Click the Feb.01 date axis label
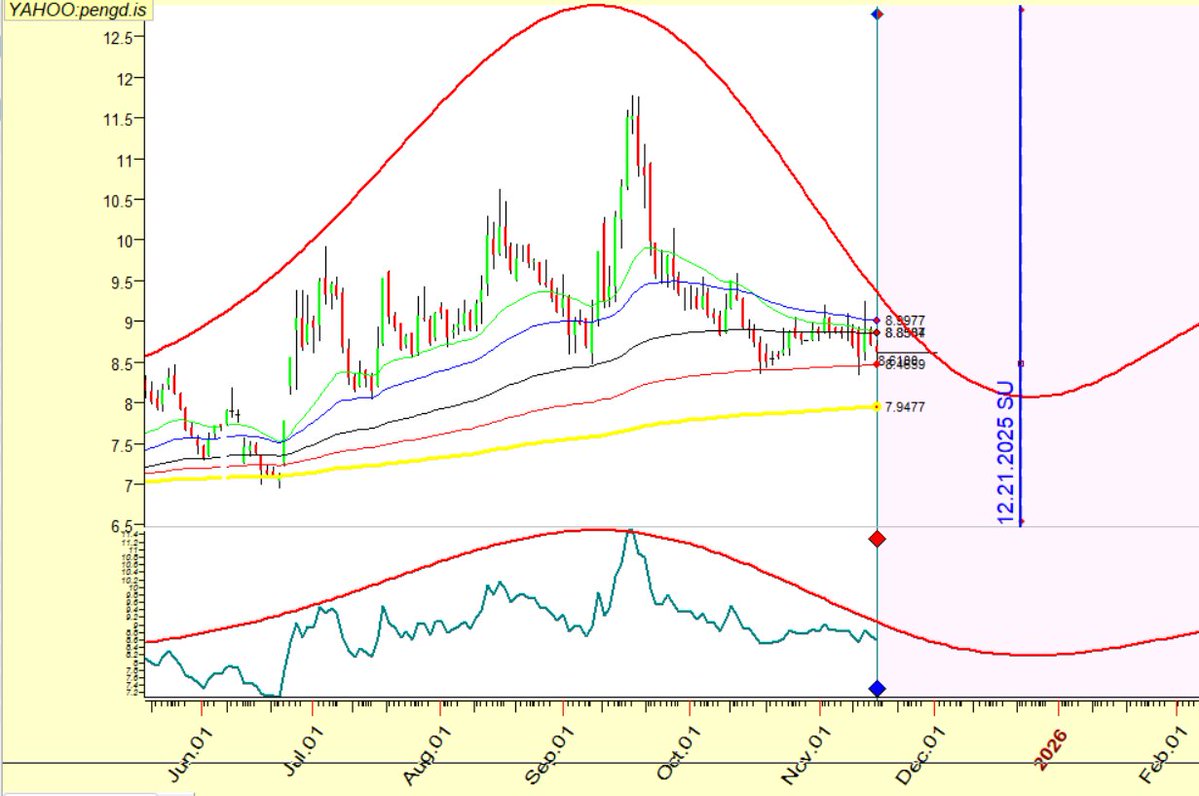This screenshot has height=796, width=1199. [1165, 755]
